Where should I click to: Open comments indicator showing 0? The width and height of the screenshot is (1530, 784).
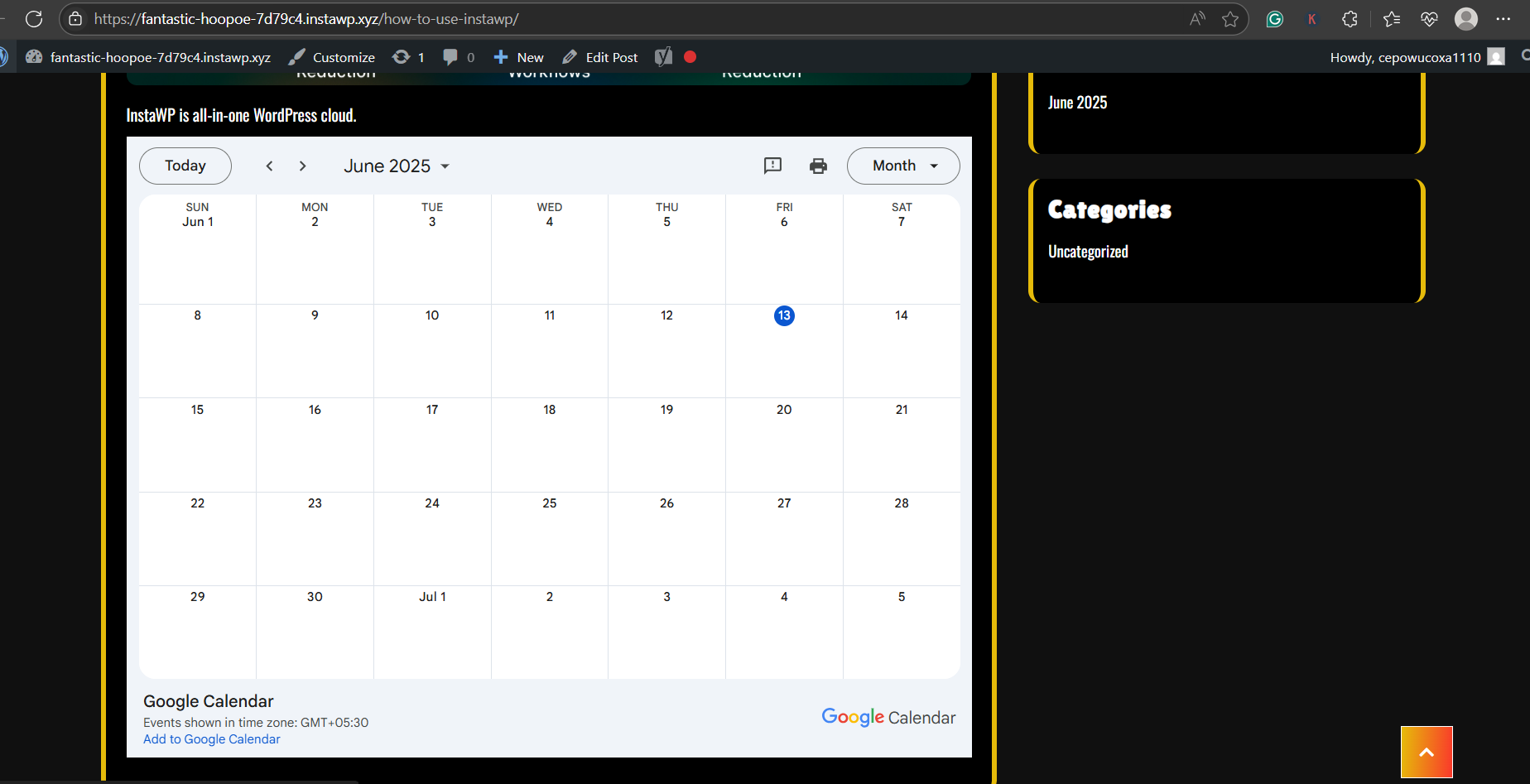(459, 56)
